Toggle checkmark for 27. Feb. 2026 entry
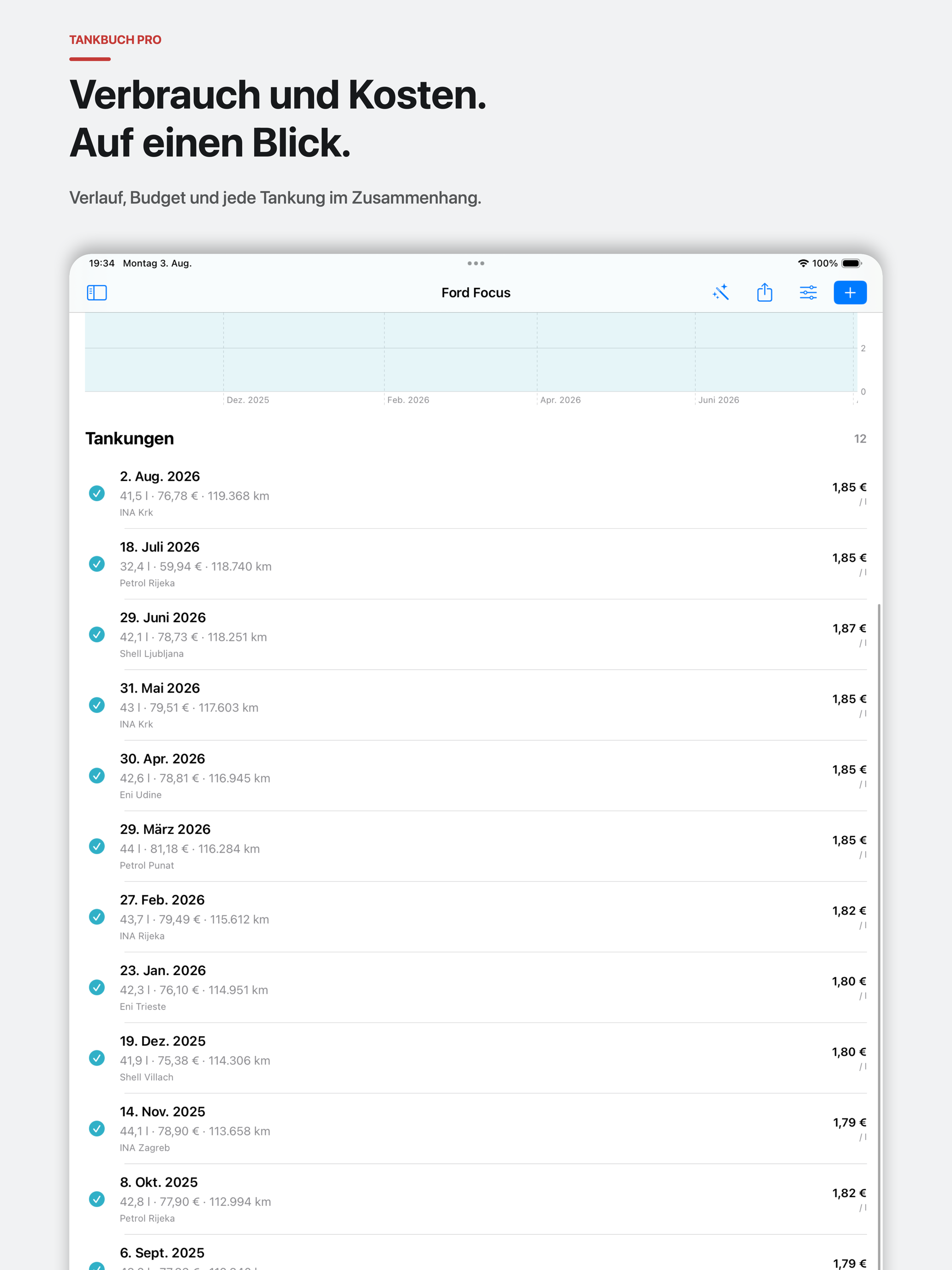This screenshot has width=952, height=1270. tap(97, 917)
